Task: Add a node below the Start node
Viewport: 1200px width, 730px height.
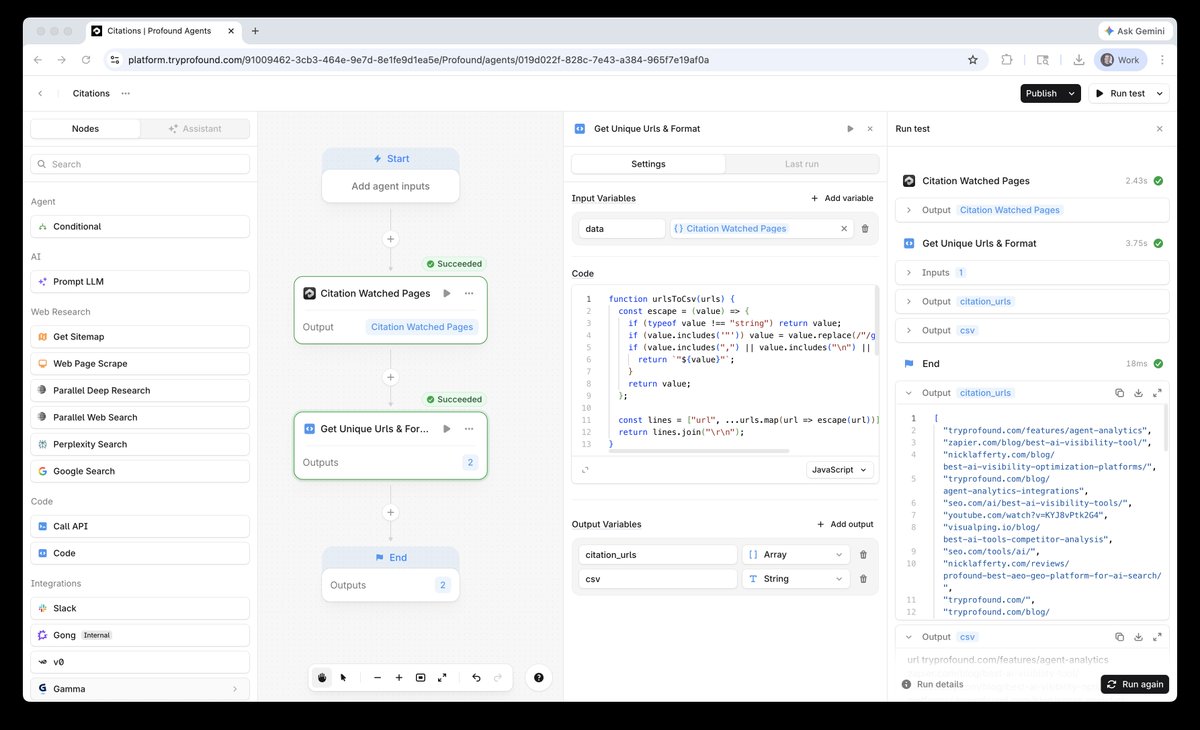Action: tap(390, 239)
